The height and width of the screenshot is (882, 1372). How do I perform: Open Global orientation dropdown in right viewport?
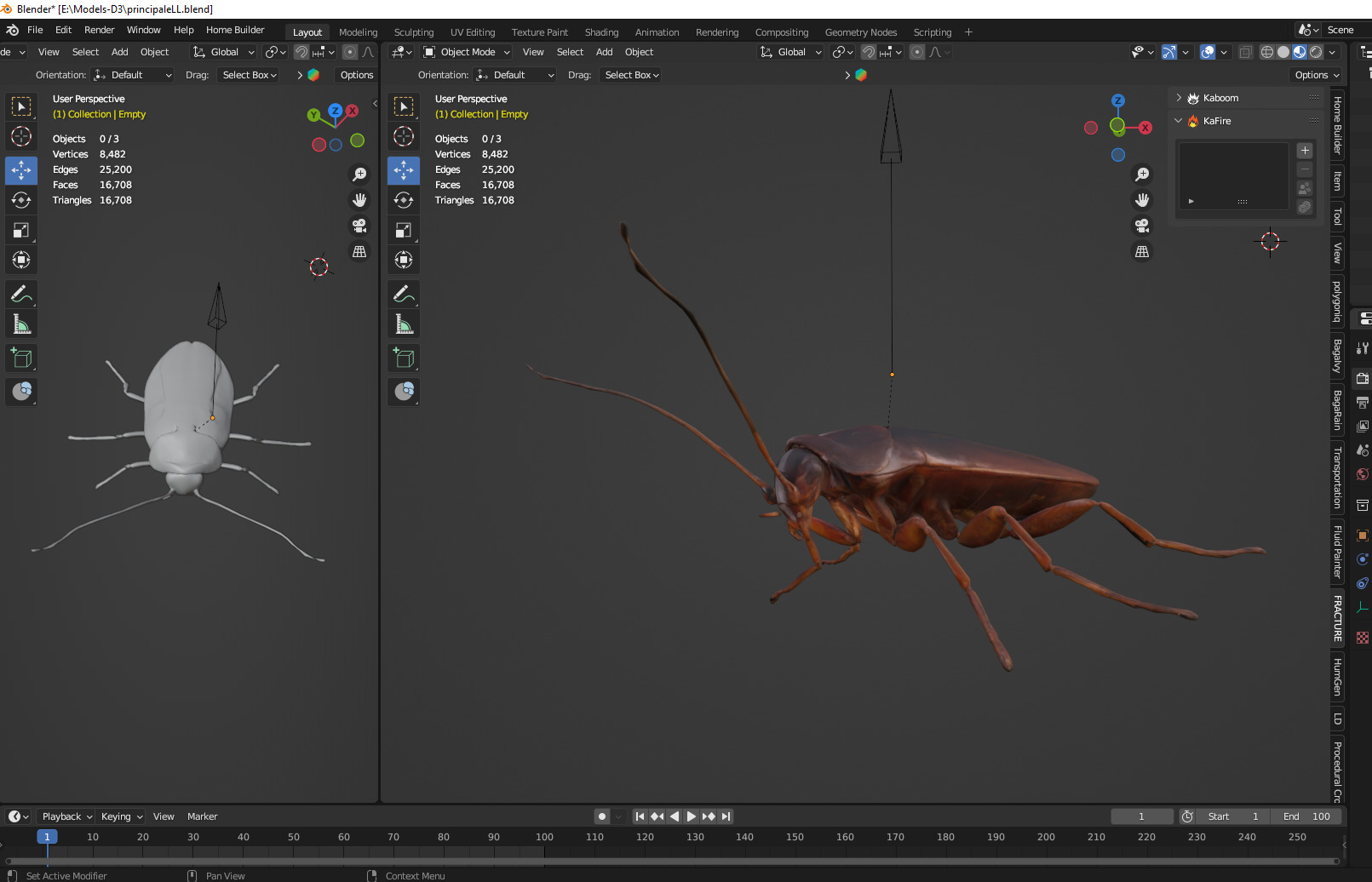click(x=791, y=52)
